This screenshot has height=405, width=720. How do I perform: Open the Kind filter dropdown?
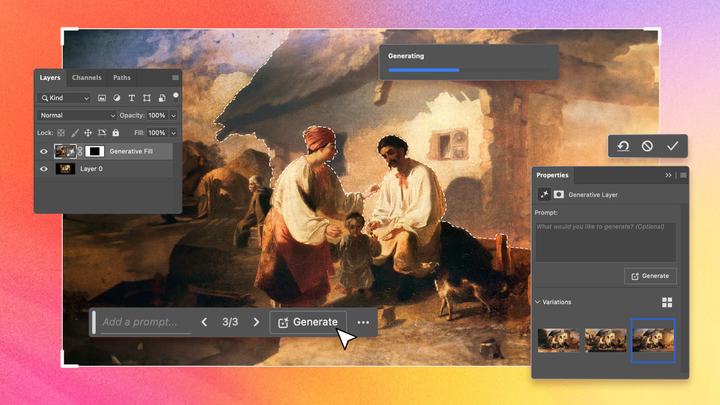click(x=64, y=98)
